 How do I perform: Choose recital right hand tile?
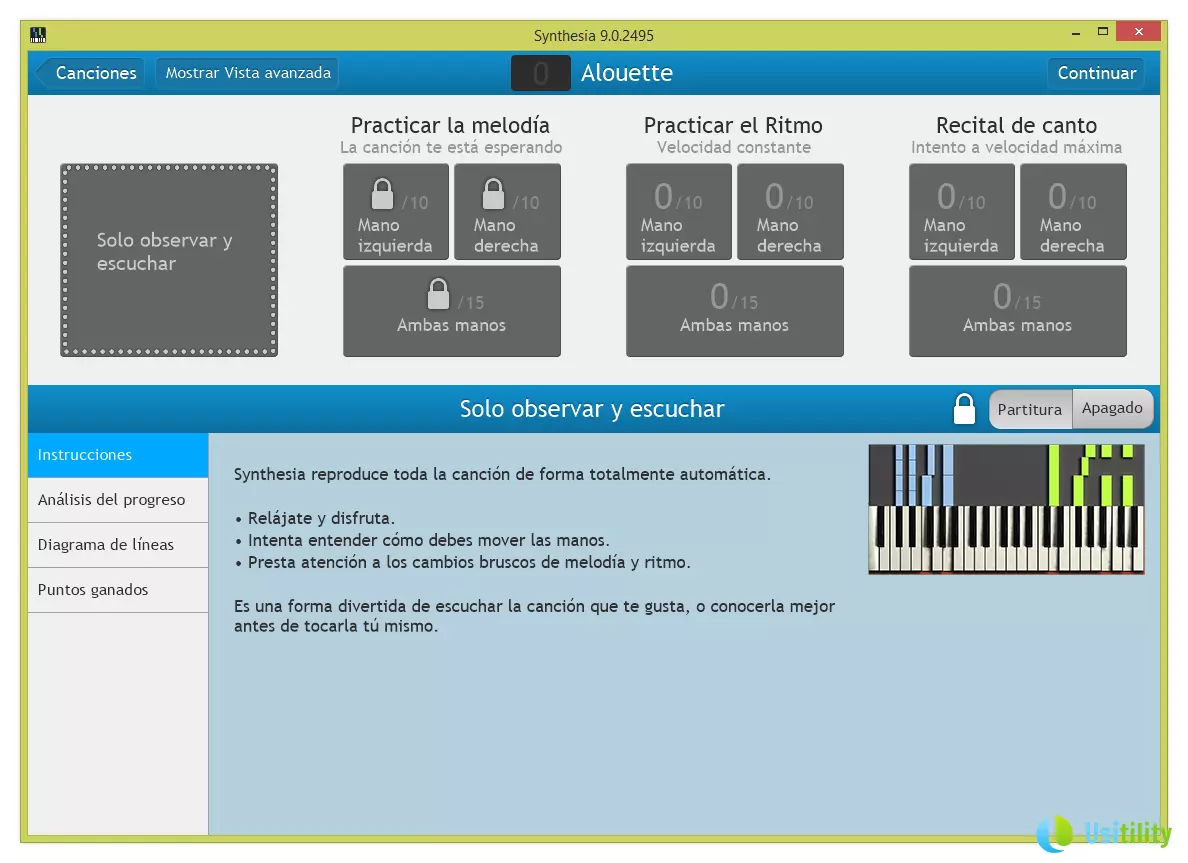pyautogui.click(x=1073, y=212)
